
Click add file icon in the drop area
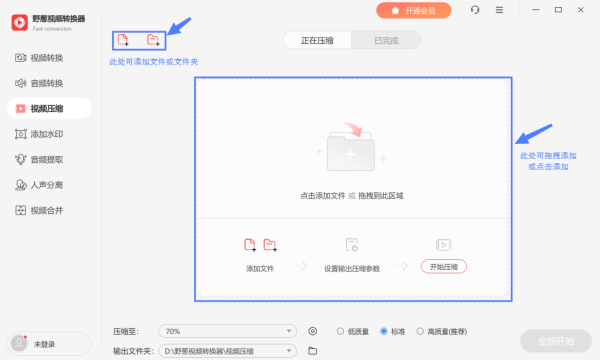point(250,244)
